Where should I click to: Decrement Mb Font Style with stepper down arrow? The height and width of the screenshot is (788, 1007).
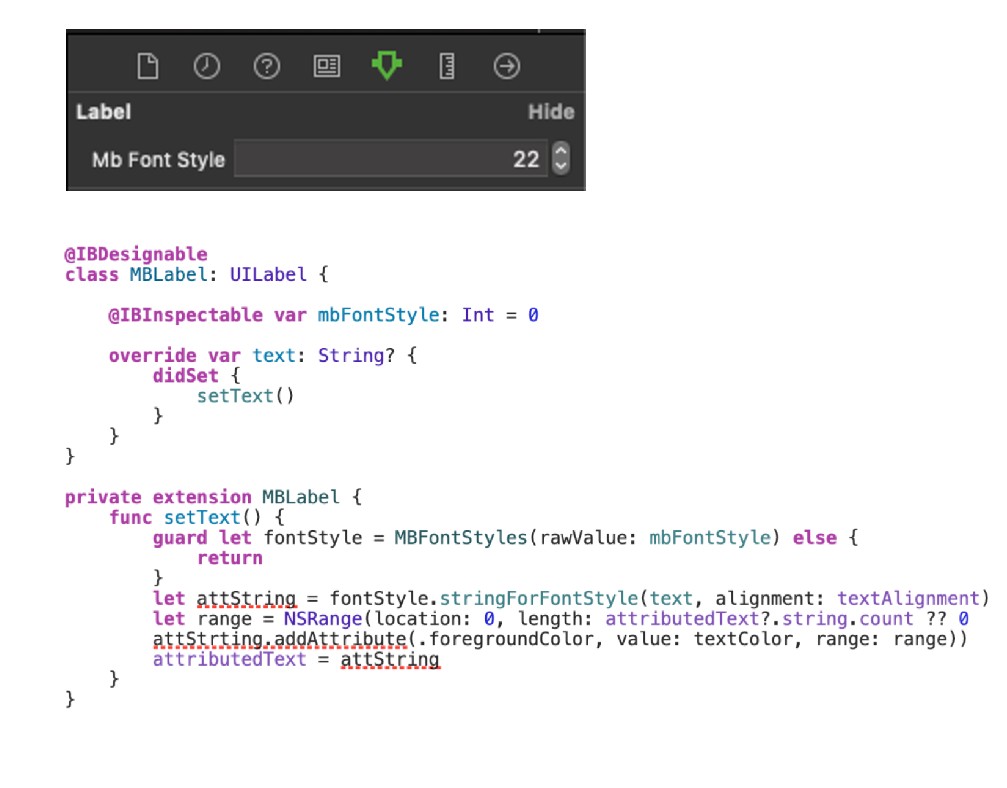tap(561, 166)
